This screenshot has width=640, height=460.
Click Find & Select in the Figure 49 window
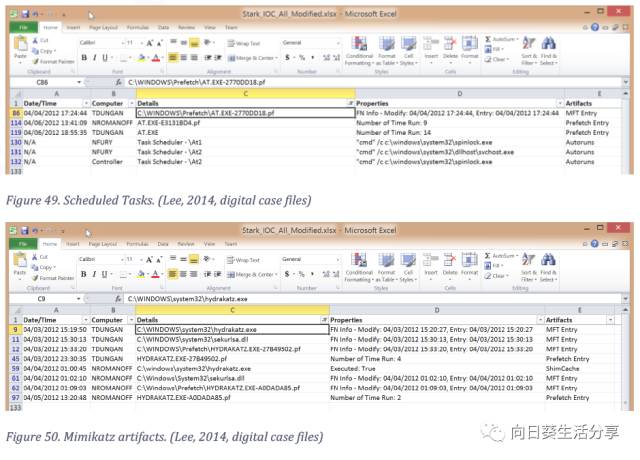[x=549, y=51]
